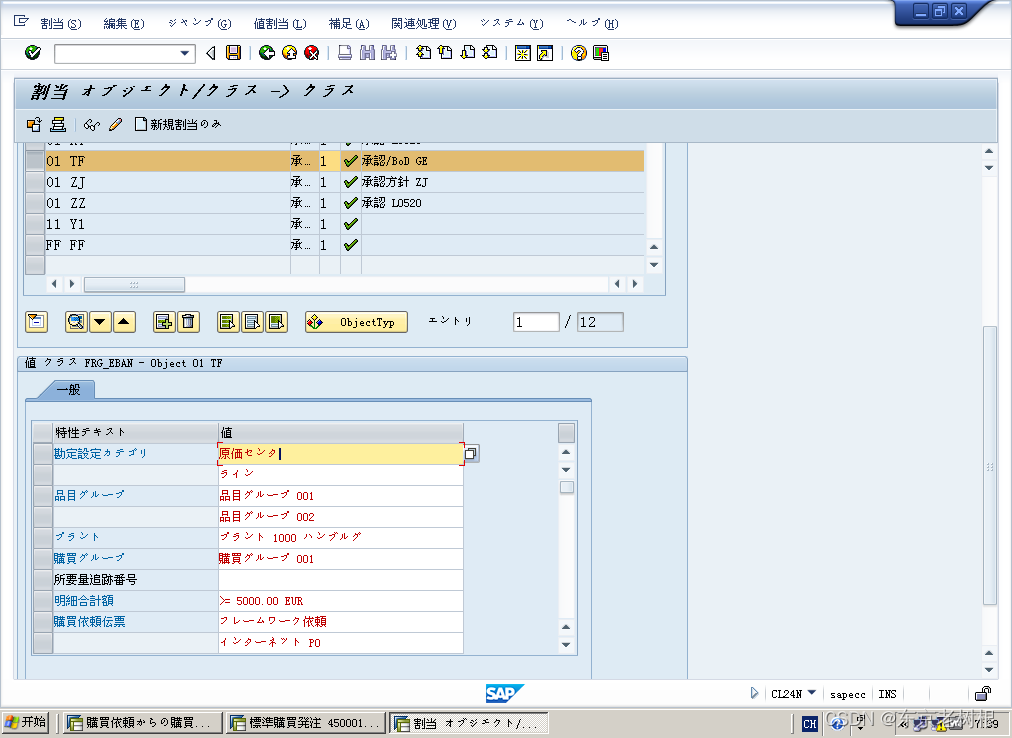Viewport: 1012px width, 738px height.
Task: Select the row marker for 11 Y1
Action: coord(34,224)
